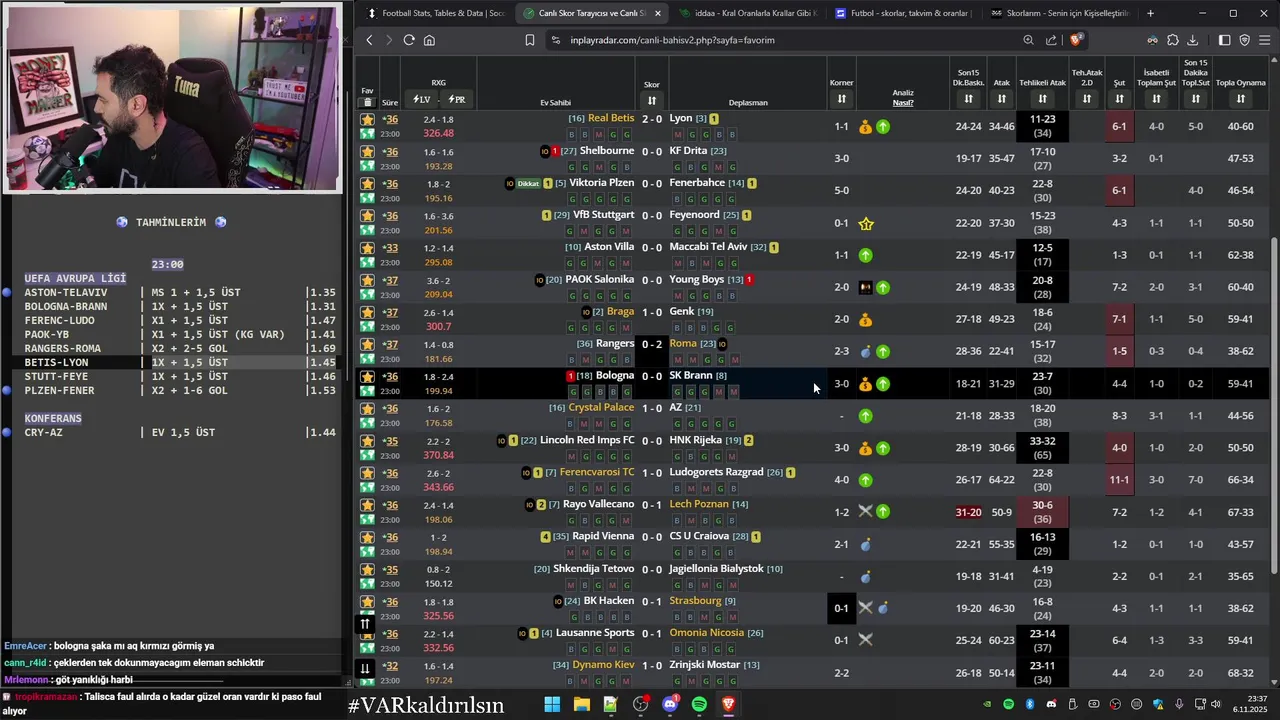Sort by PR lightning button under RXG
Viewport: 1280px width, 720px height.
pyautogui.click(x=456, y=100)
